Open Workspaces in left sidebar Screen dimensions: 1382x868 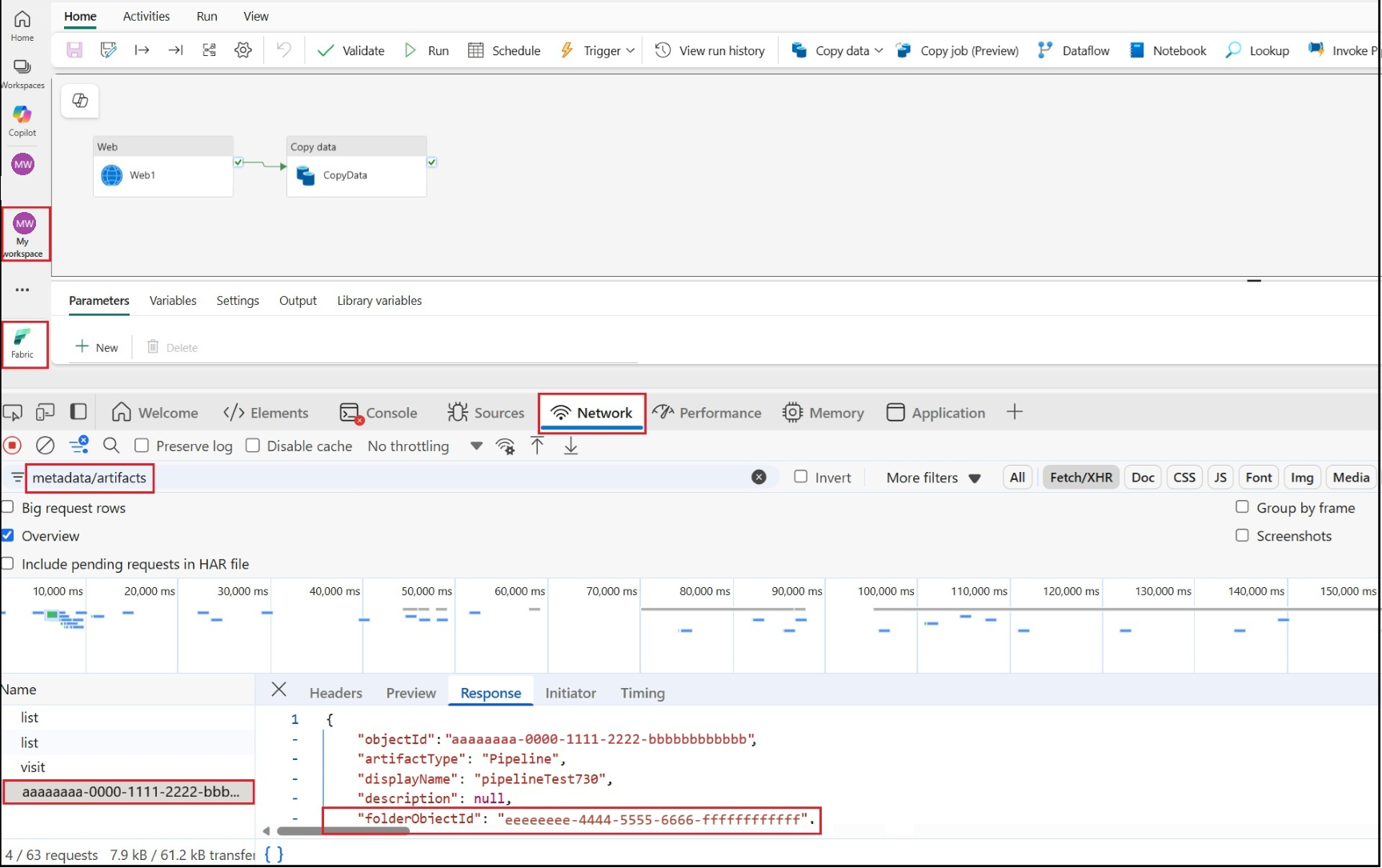(22, 74)
